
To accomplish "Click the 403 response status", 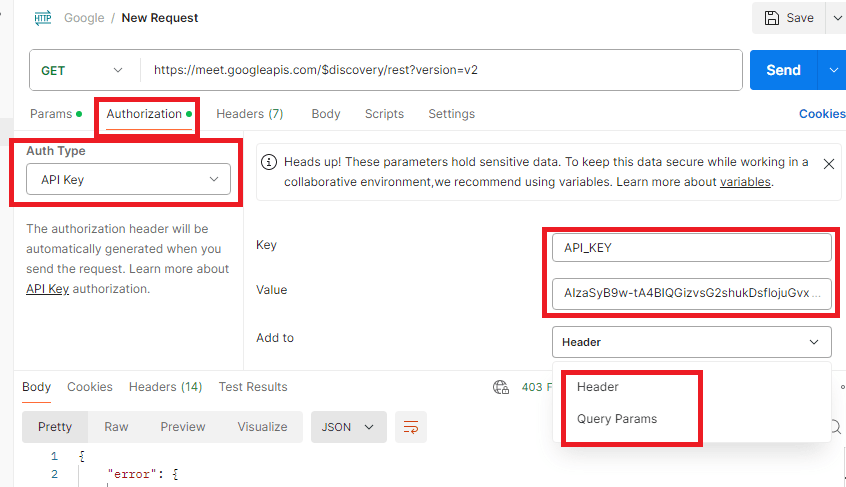I will pos(536,387).
